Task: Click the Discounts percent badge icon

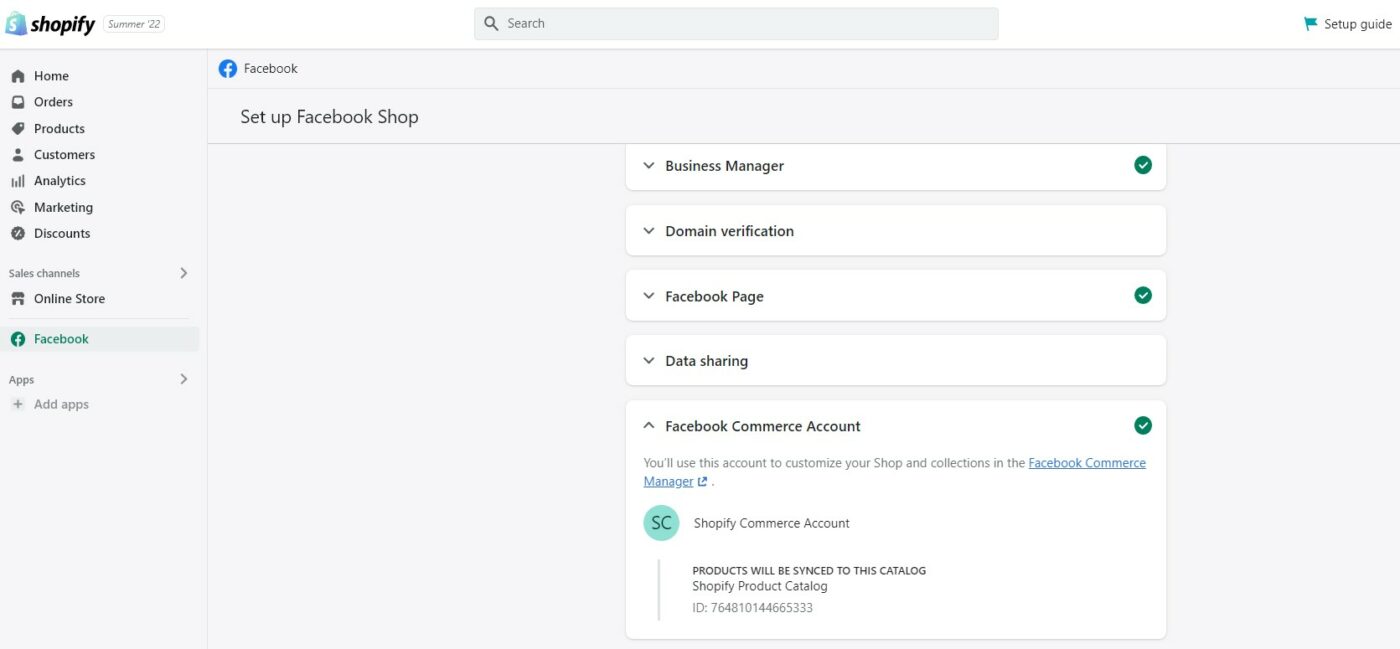Action: 18,234
